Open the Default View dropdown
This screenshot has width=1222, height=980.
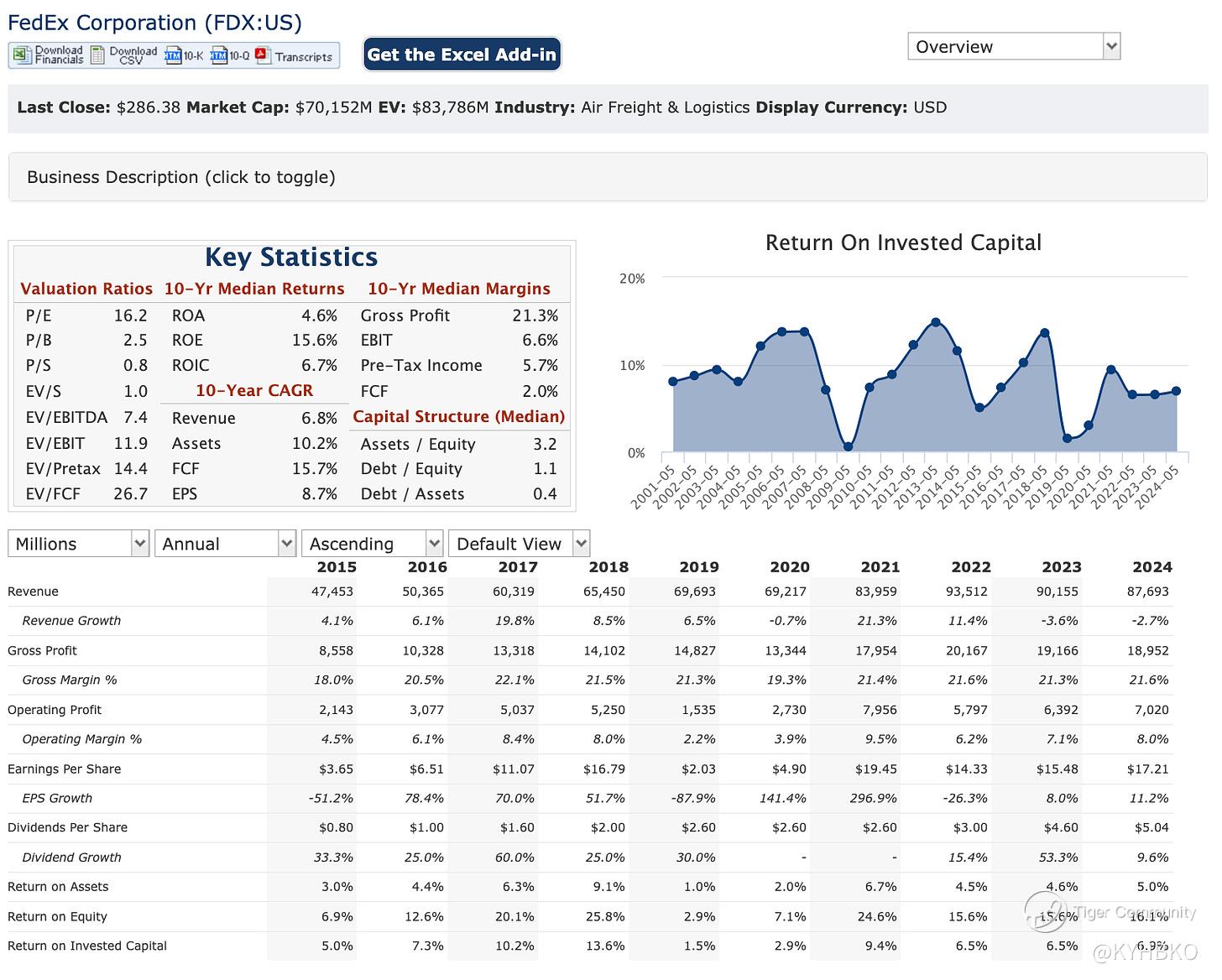(x=519, y=544)
